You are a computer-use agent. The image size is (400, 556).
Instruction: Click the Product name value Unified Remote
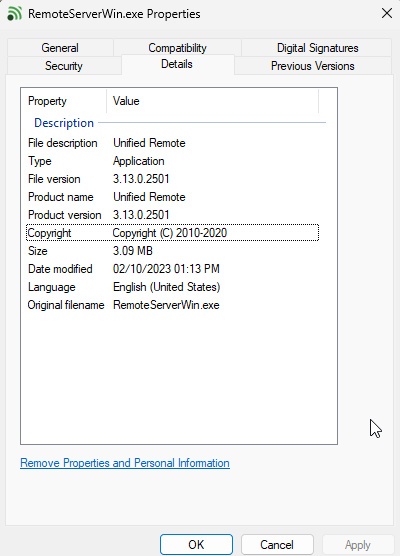(x=149, y=197)
